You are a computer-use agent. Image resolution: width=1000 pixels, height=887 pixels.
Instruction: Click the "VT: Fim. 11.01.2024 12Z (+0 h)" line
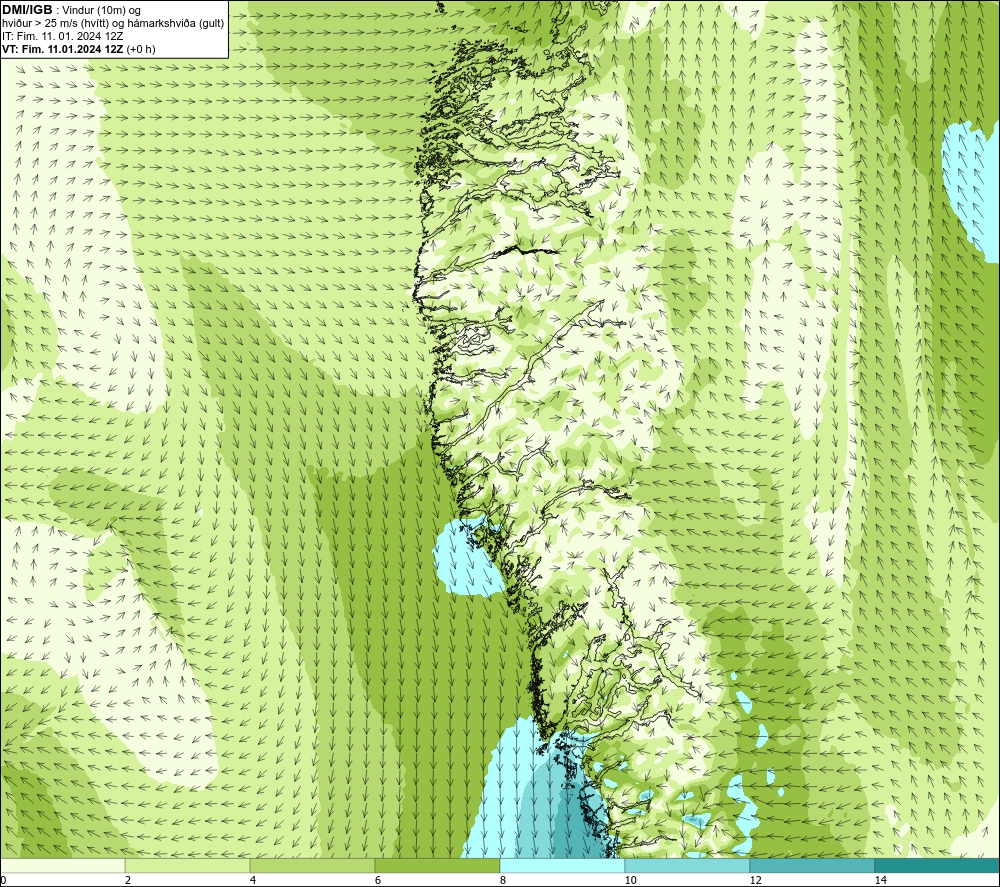click(x=78, y=49)
